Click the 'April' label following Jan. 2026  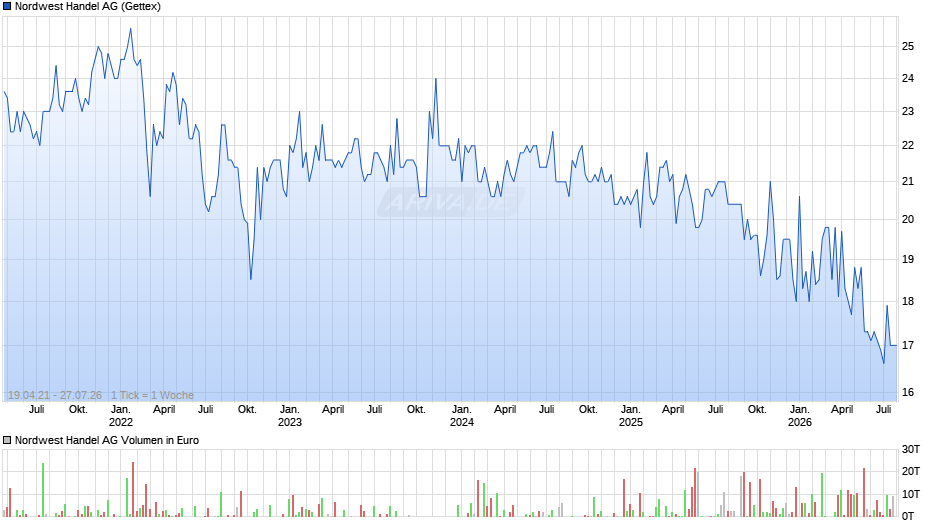(842, 409)
